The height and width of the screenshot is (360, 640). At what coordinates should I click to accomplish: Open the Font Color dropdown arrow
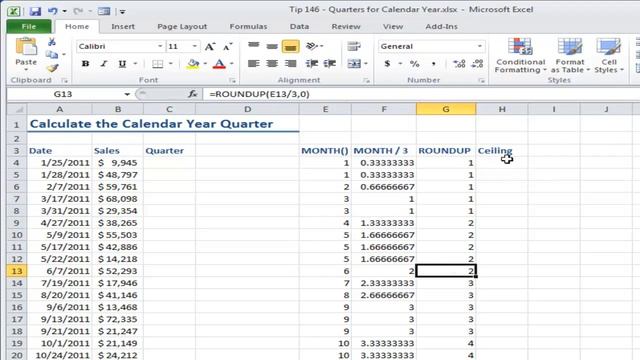pos(231,64)
